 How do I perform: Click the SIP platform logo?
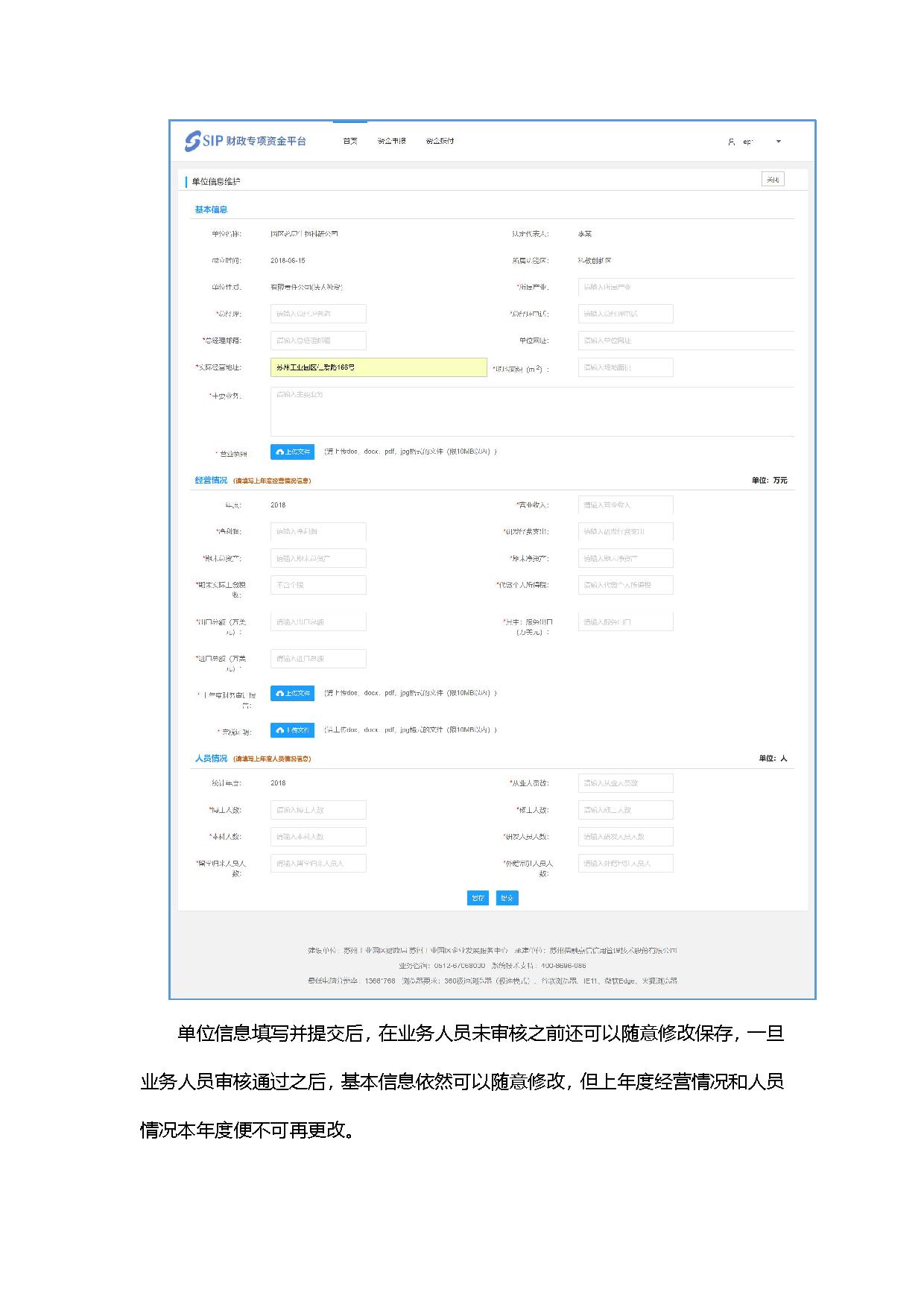point(245,141)
